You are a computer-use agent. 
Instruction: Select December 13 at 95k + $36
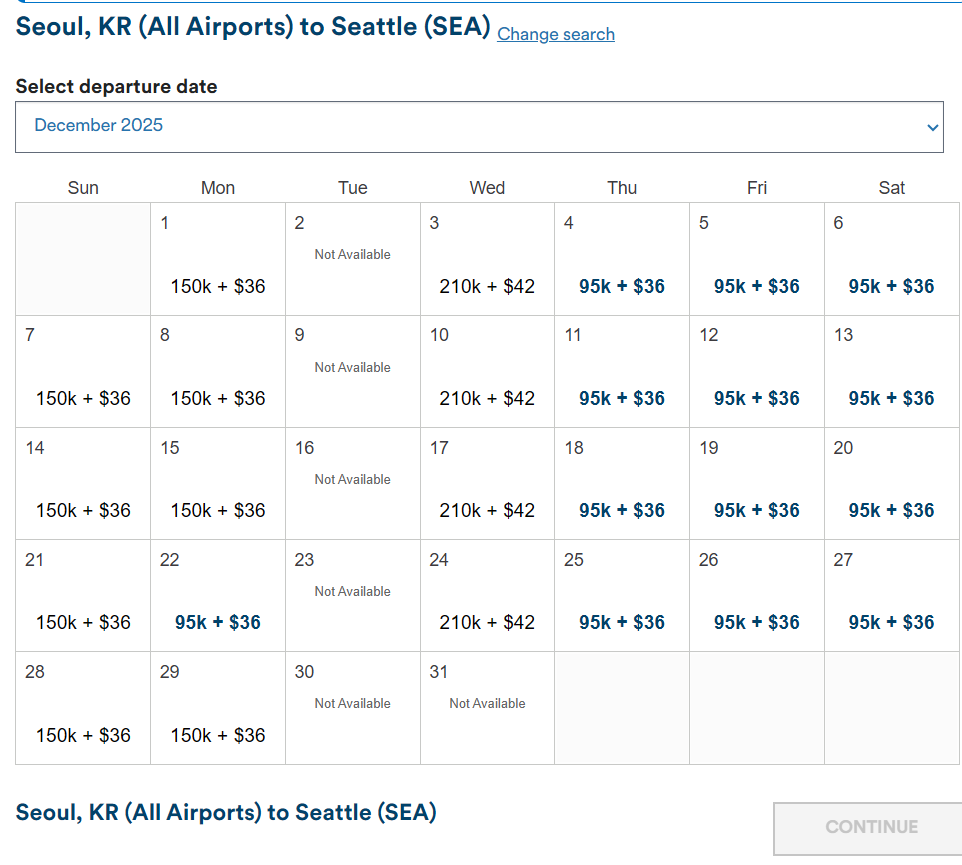click(892, 372)
